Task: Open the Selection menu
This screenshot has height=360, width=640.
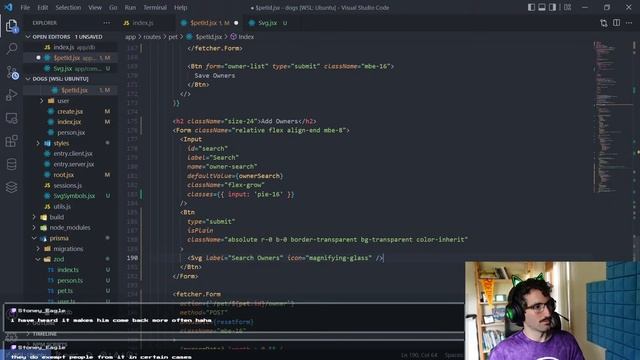Action: (x=68, y=7)
